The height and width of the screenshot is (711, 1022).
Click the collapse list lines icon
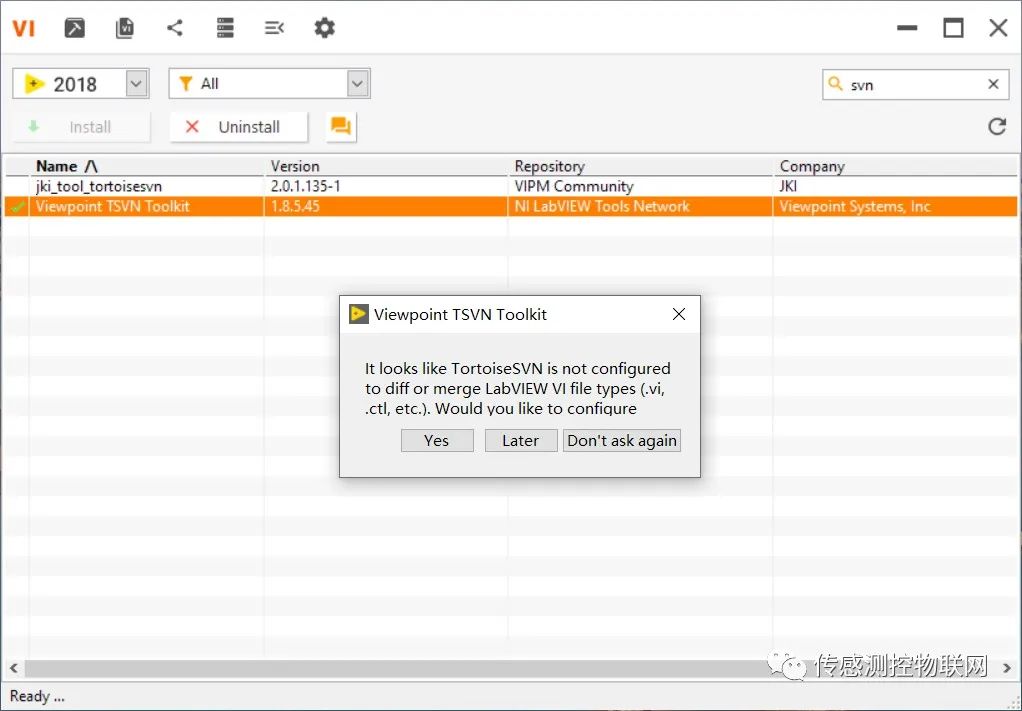pyautogui.click(x=274, y=28)
